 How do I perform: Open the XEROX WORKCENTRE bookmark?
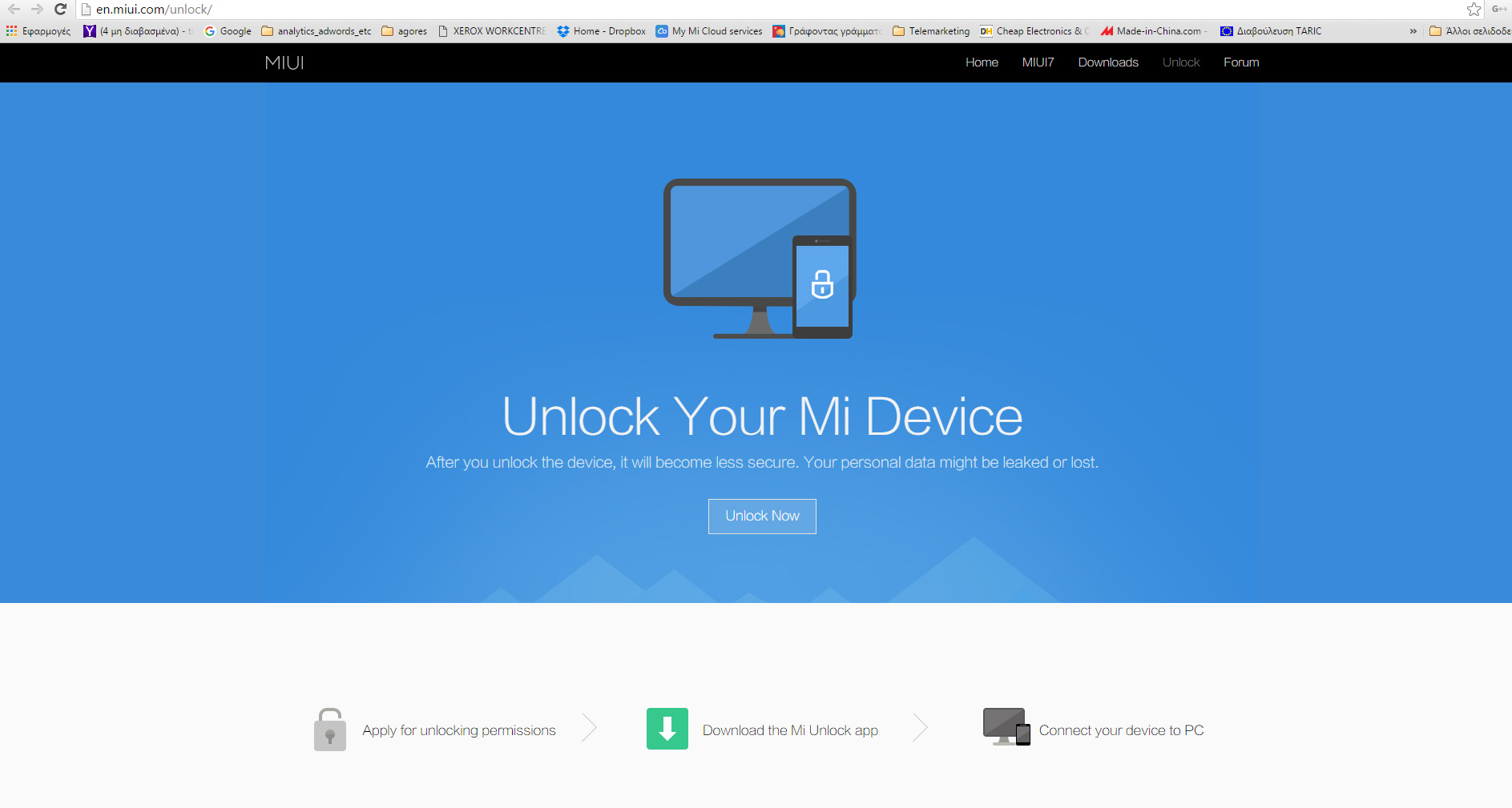click(x=492, y=31)
